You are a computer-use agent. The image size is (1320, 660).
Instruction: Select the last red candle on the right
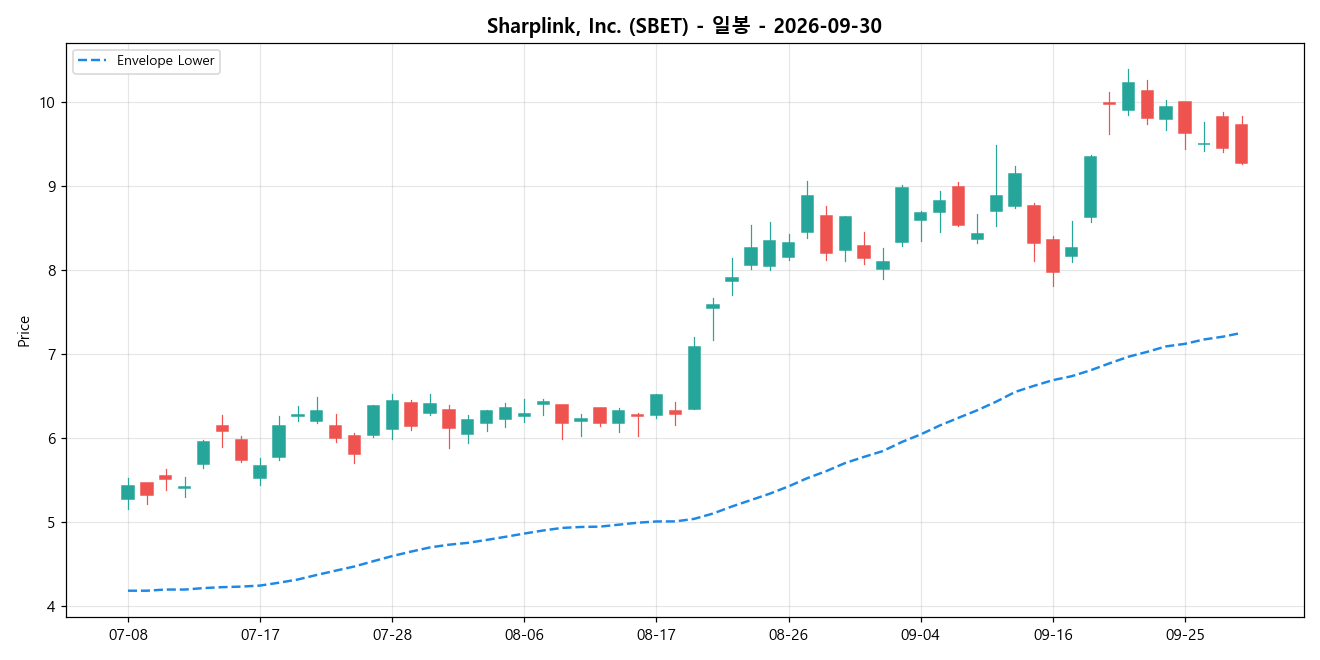coord(1241,144)
